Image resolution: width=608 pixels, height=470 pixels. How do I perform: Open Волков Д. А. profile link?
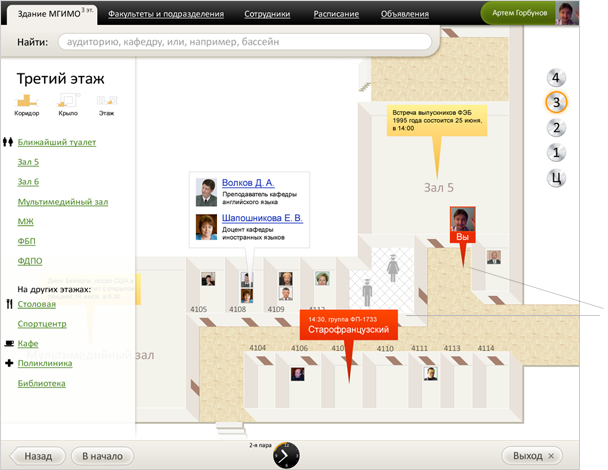coord(248,183)
